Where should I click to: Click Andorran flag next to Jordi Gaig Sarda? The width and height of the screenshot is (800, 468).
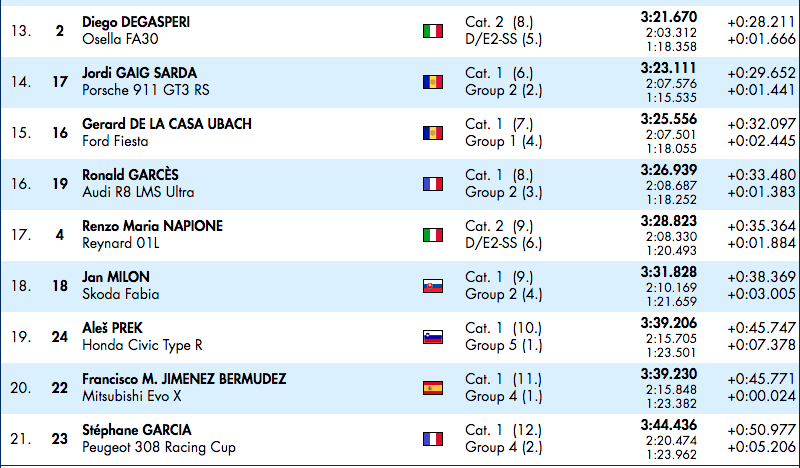tap(433, 82)
